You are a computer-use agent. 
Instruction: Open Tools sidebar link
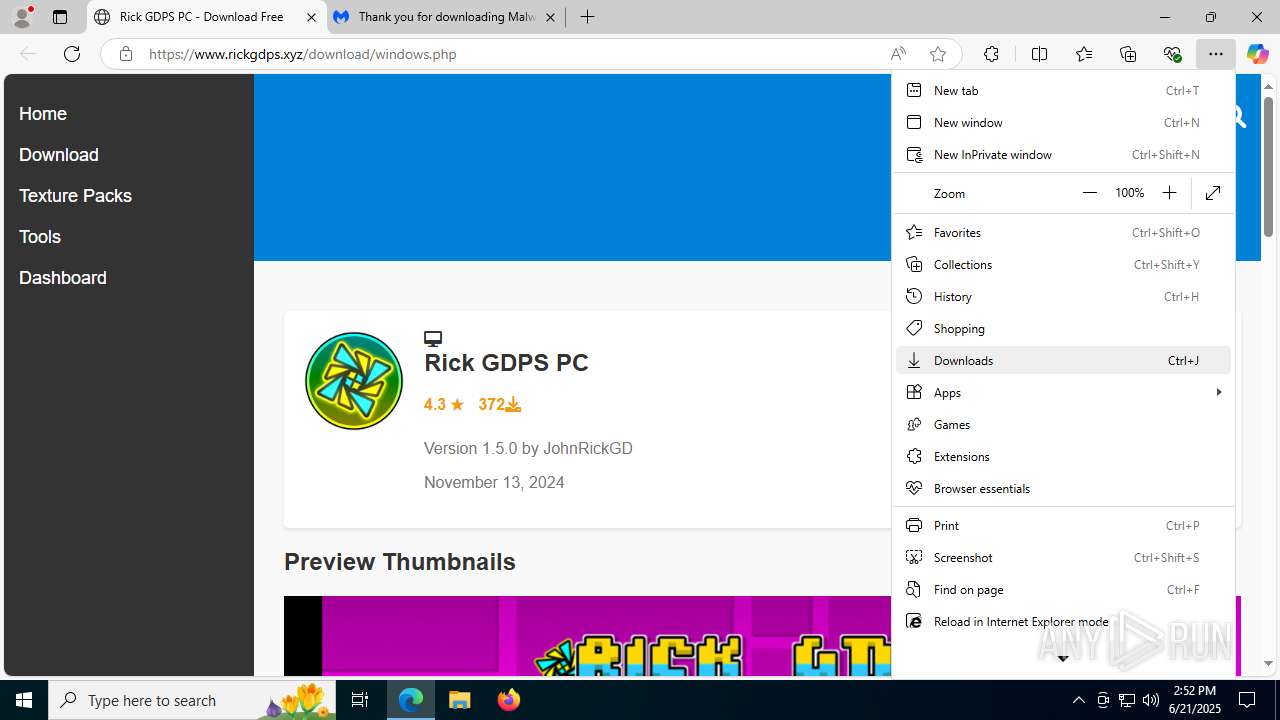pos(40,237)
